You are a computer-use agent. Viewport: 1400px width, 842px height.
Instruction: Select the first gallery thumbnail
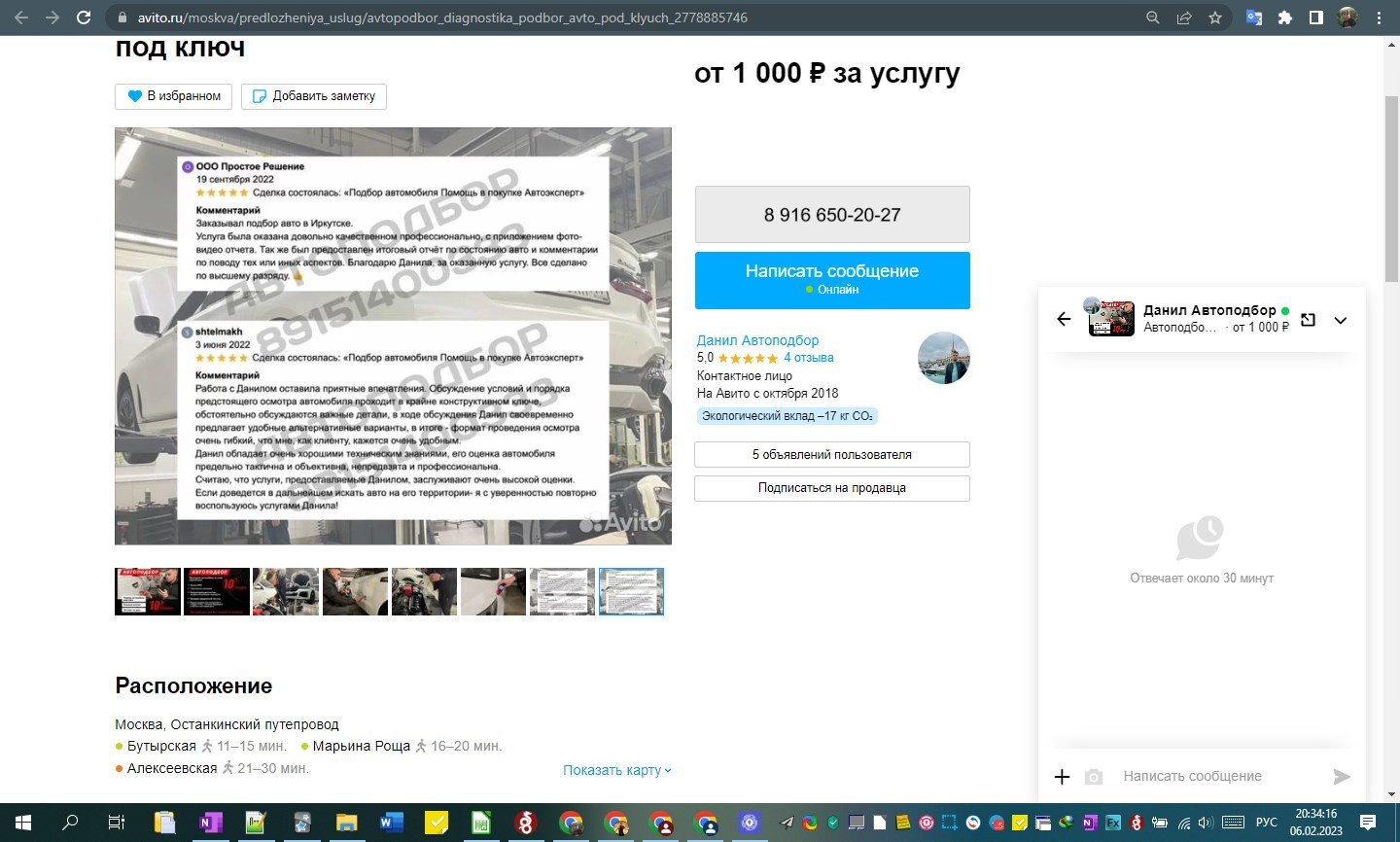click(x=148, y=592)
